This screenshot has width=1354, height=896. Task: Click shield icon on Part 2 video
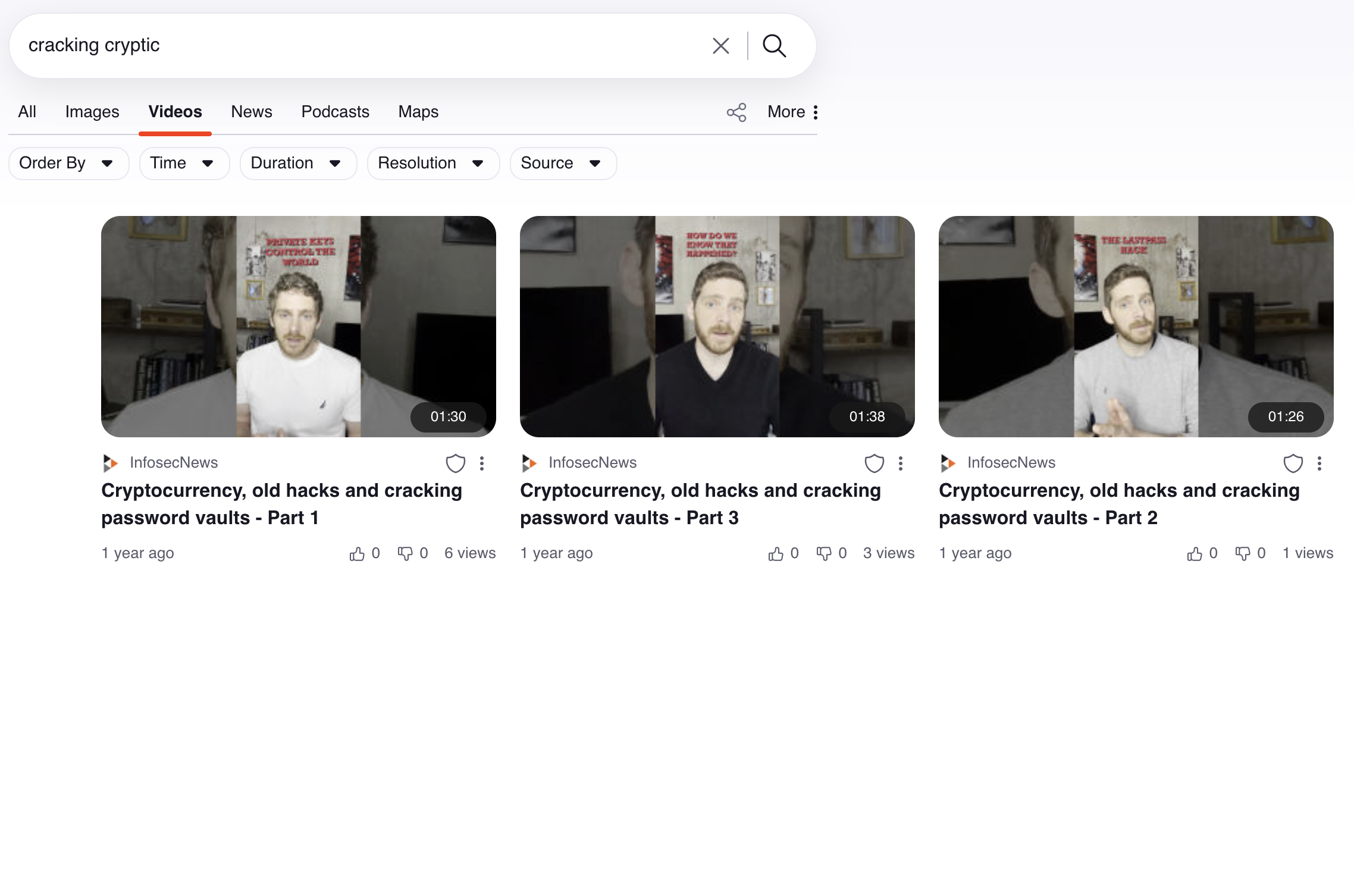[x=1293, y=463]
